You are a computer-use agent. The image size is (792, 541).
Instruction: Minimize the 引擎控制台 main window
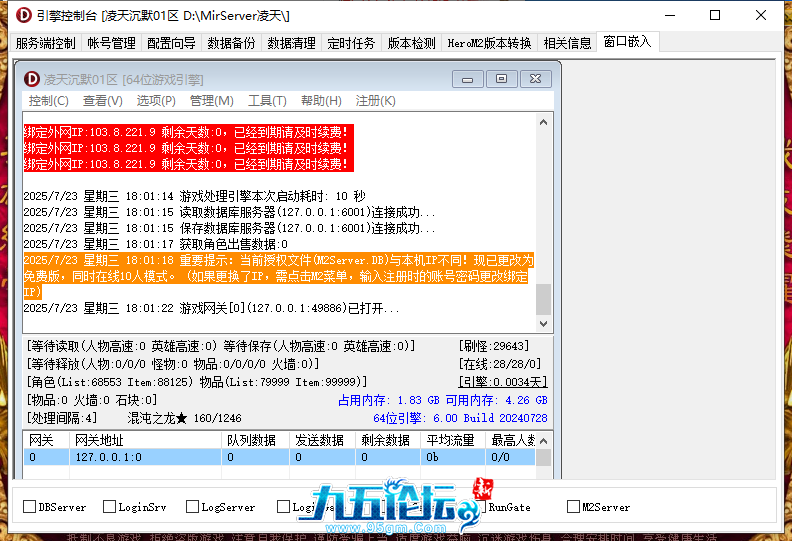[670, 15]
